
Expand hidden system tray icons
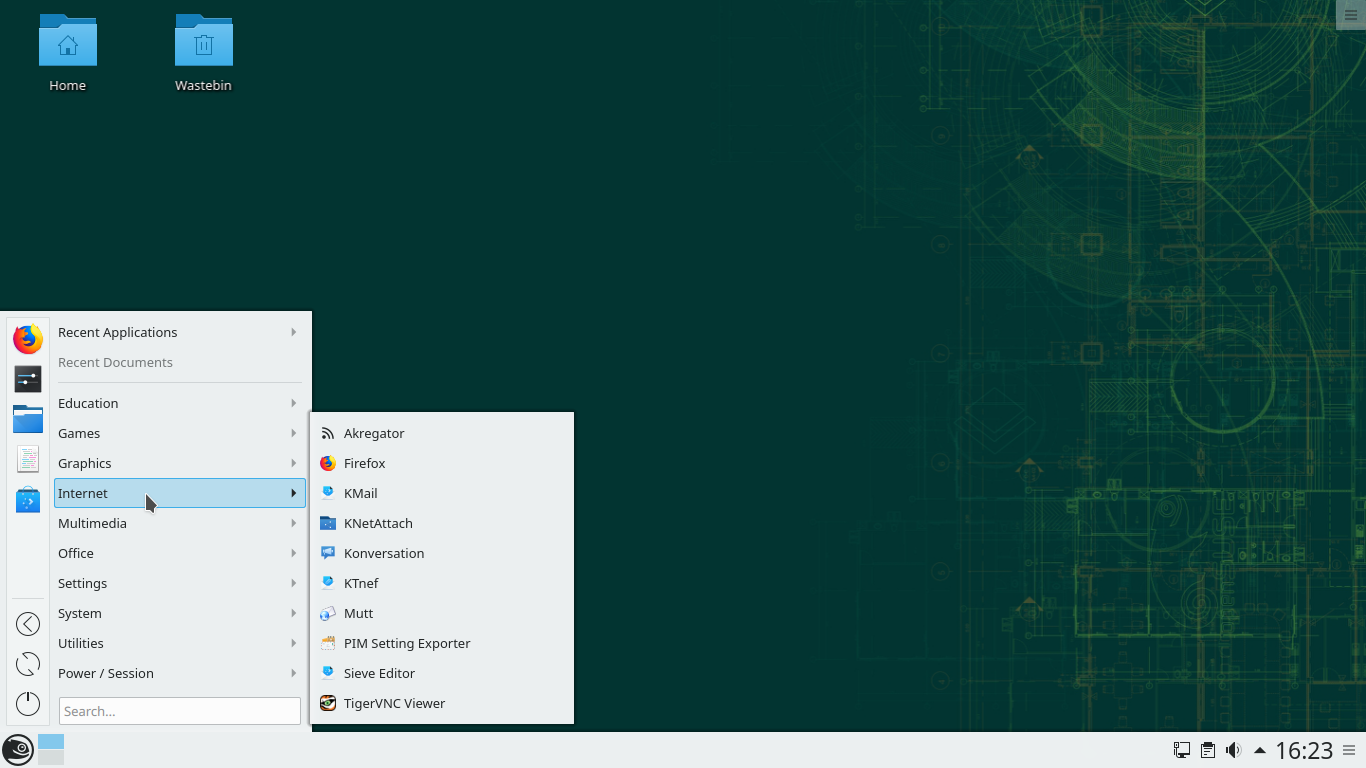pyautogui.click(x=1257, y=749)
